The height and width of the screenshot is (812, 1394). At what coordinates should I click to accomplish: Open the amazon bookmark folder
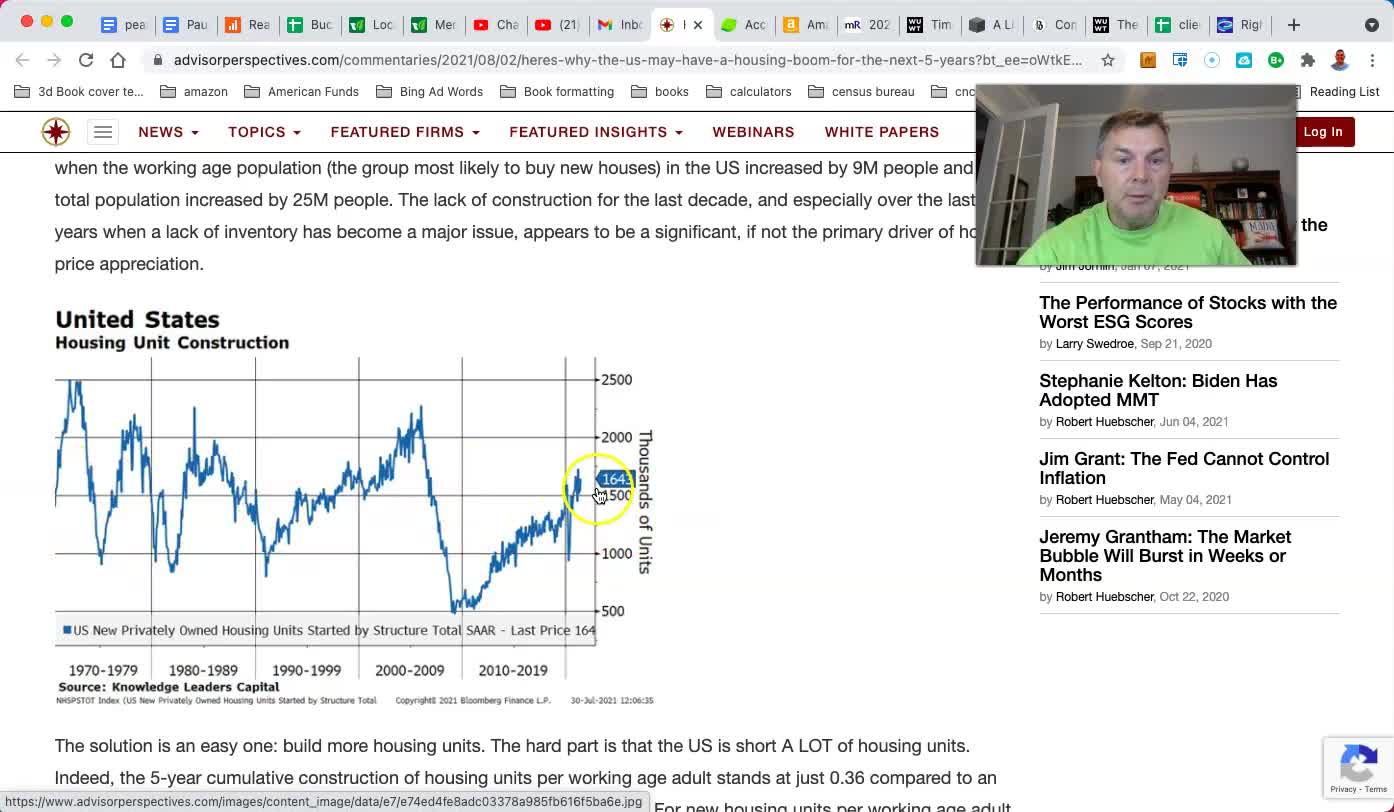point(194,92)
